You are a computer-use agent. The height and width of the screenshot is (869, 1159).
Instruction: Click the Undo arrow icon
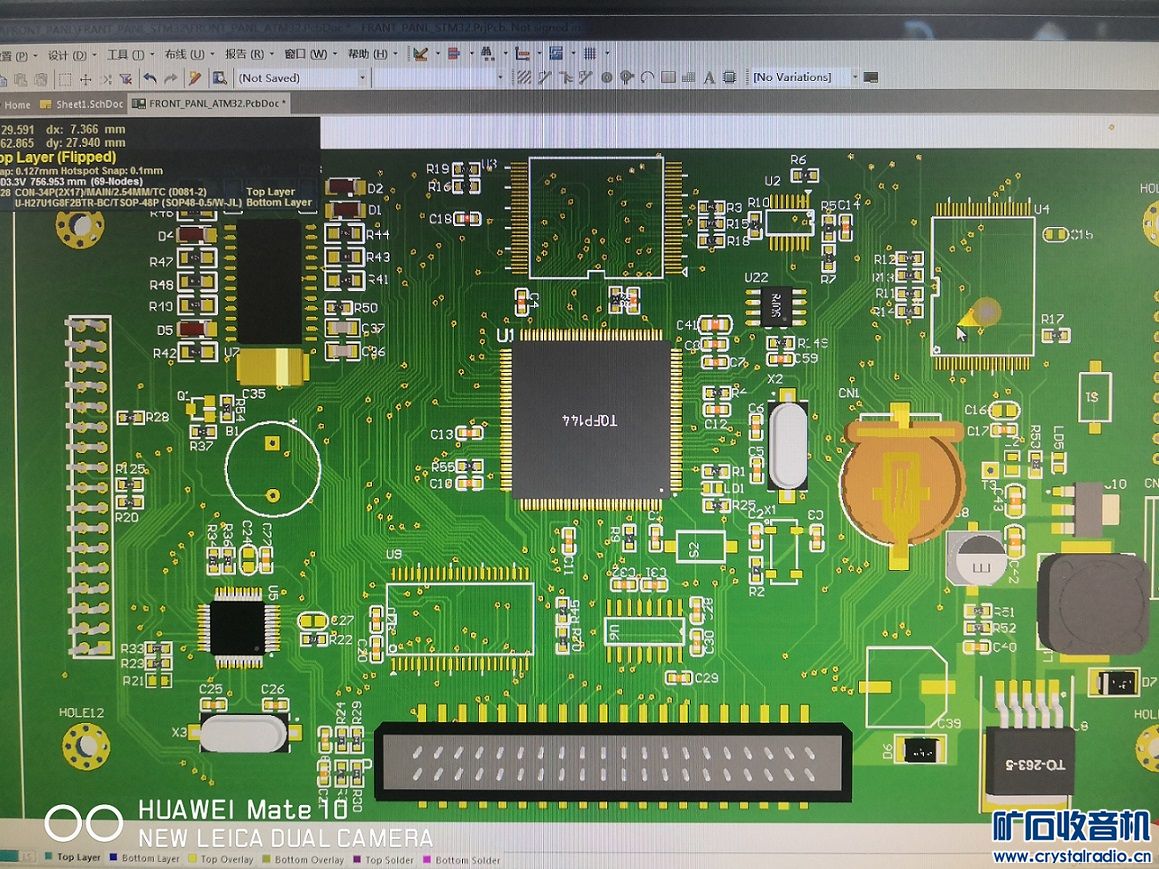(149, 78)
